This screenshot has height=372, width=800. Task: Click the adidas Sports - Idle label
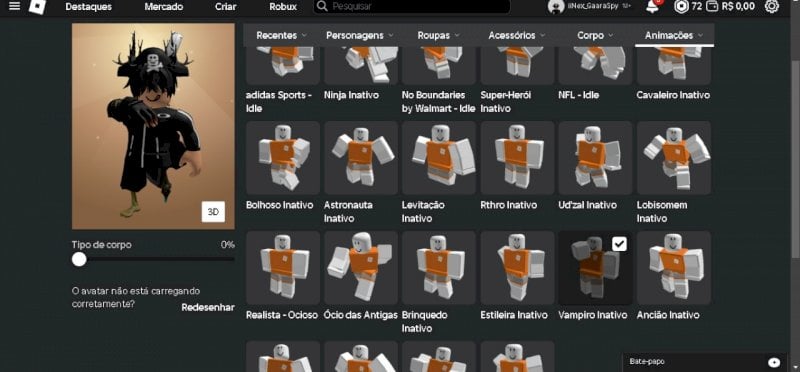coord(279,102)
